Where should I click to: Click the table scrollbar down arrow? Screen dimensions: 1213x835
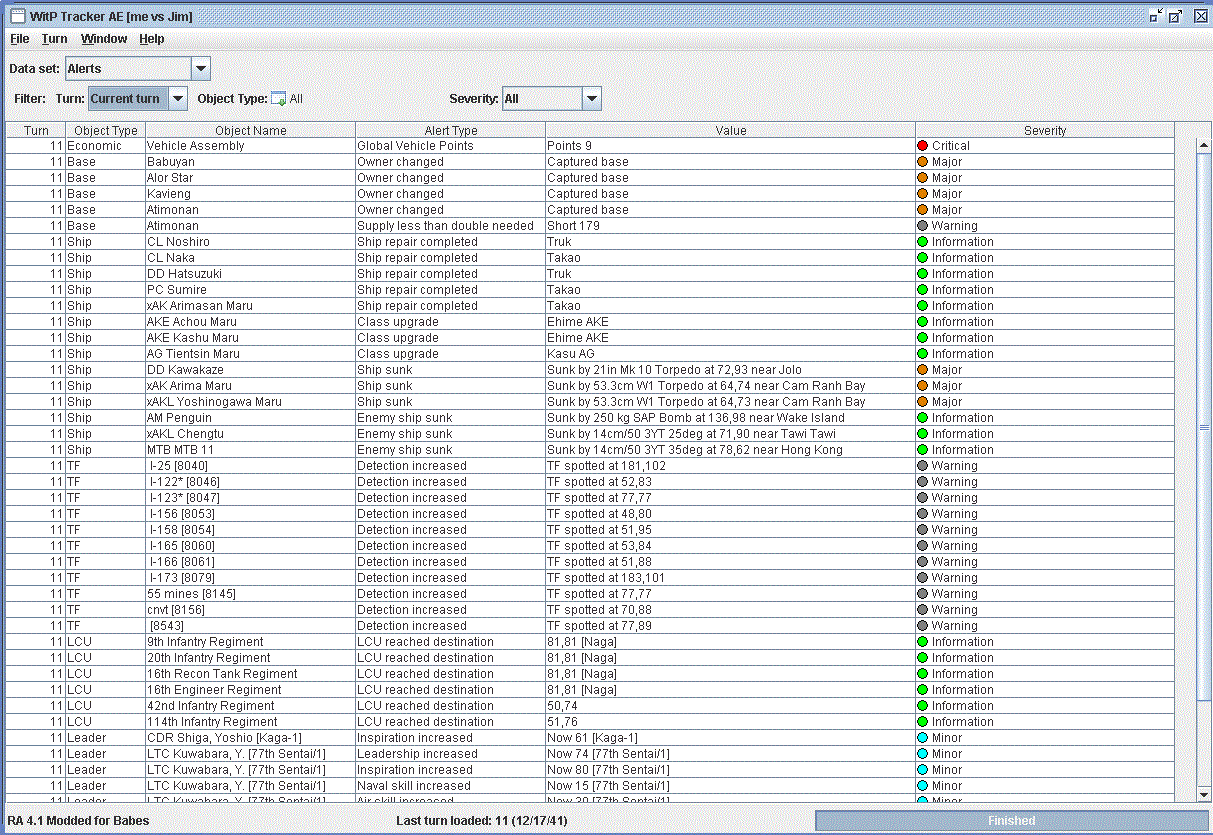point(1204,794)
